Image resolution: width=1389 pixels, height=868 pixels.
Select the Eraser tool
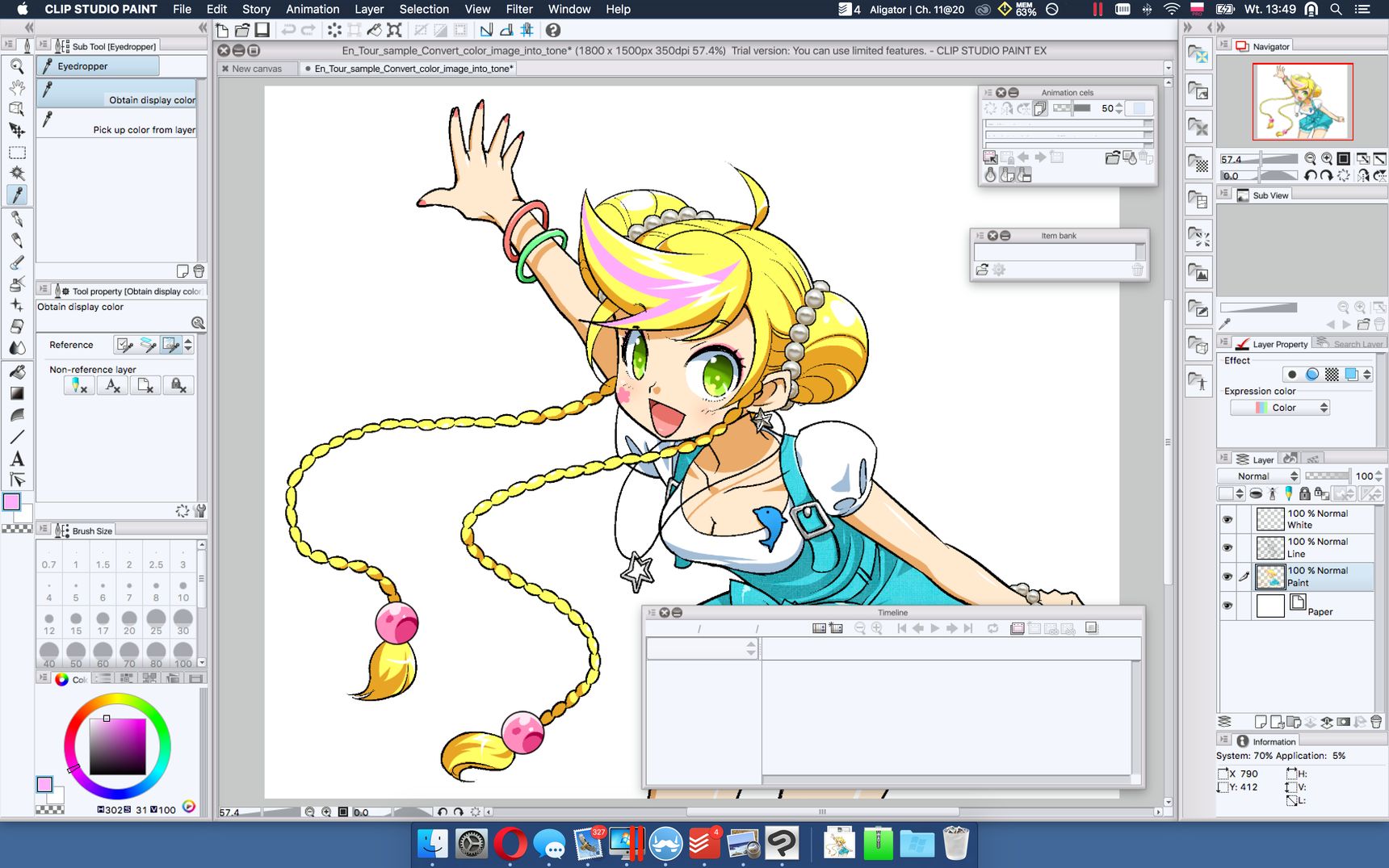pyautogui.click(x=17, y=326)
